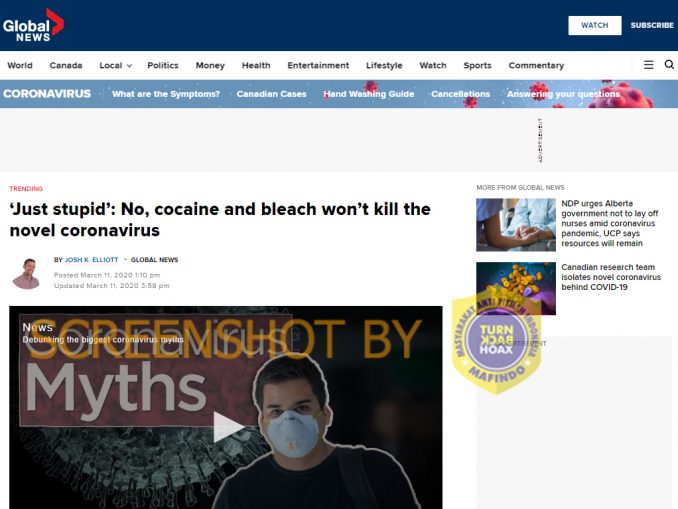The image size is (678, 509).
Task: Open Cancellations link
Action: pyautogui.click(x=461, y=94)
